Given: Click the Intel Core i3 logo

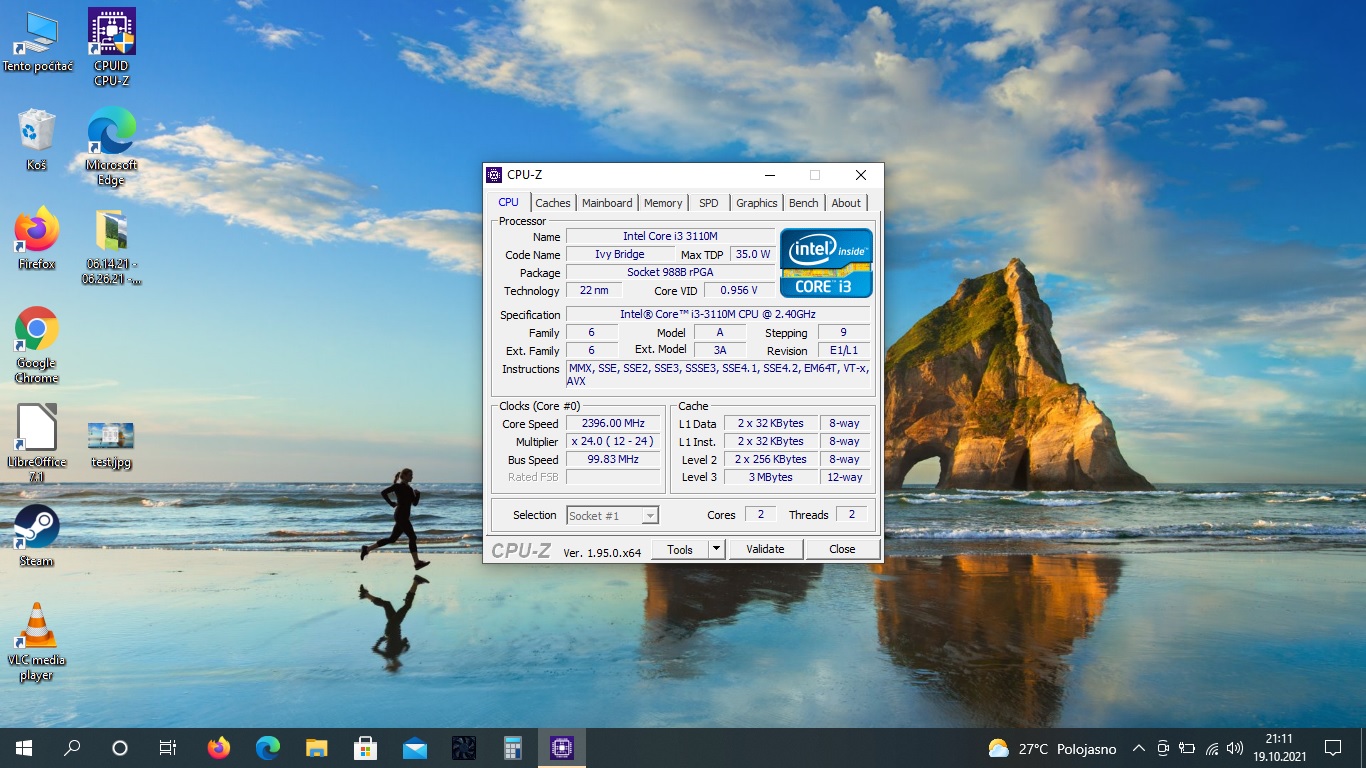Looking at the screenshot, I should click(x=826, y=263).
